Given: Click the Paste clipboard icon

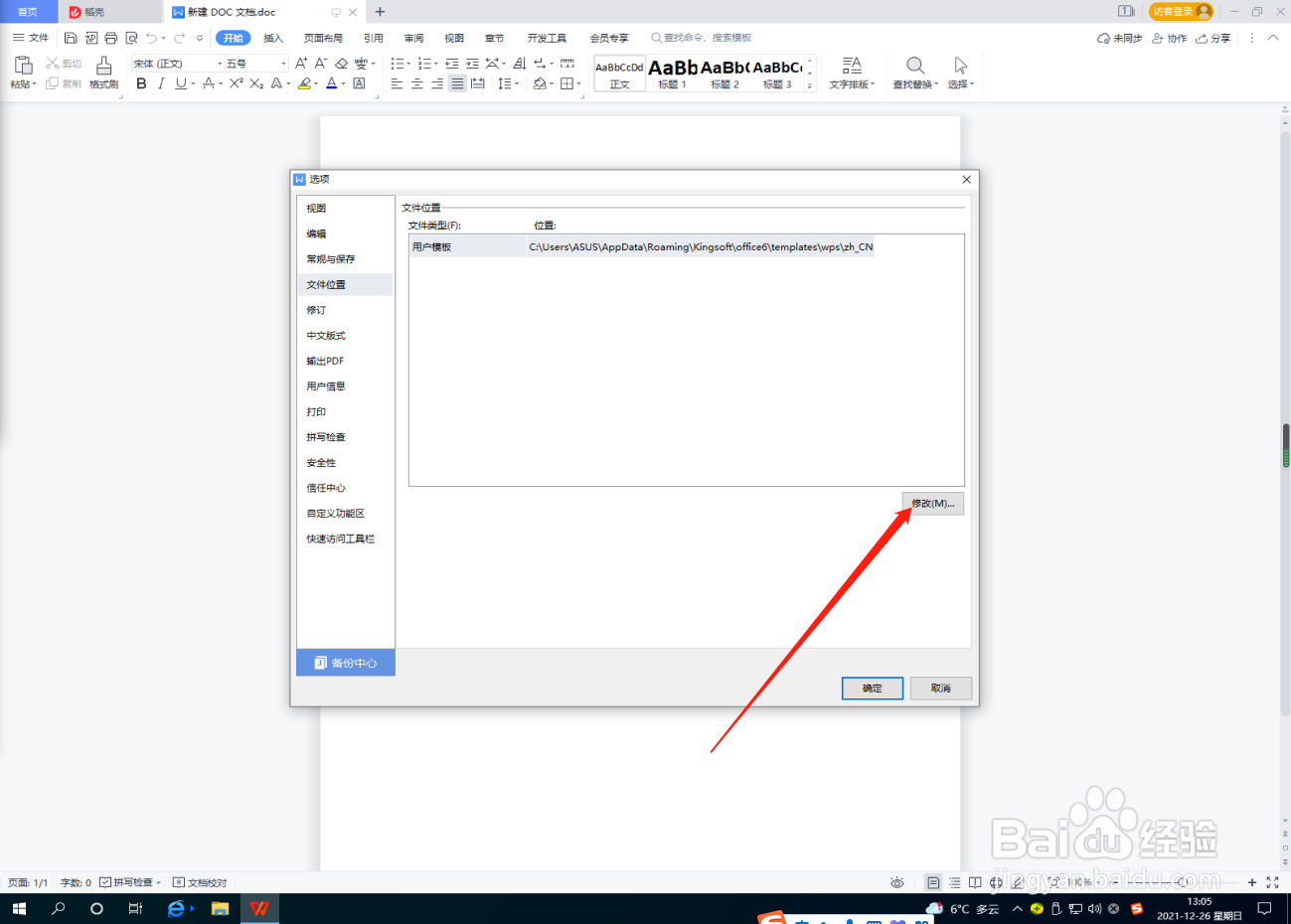Looking at the screenshot, I should click(x=23, y=66).
